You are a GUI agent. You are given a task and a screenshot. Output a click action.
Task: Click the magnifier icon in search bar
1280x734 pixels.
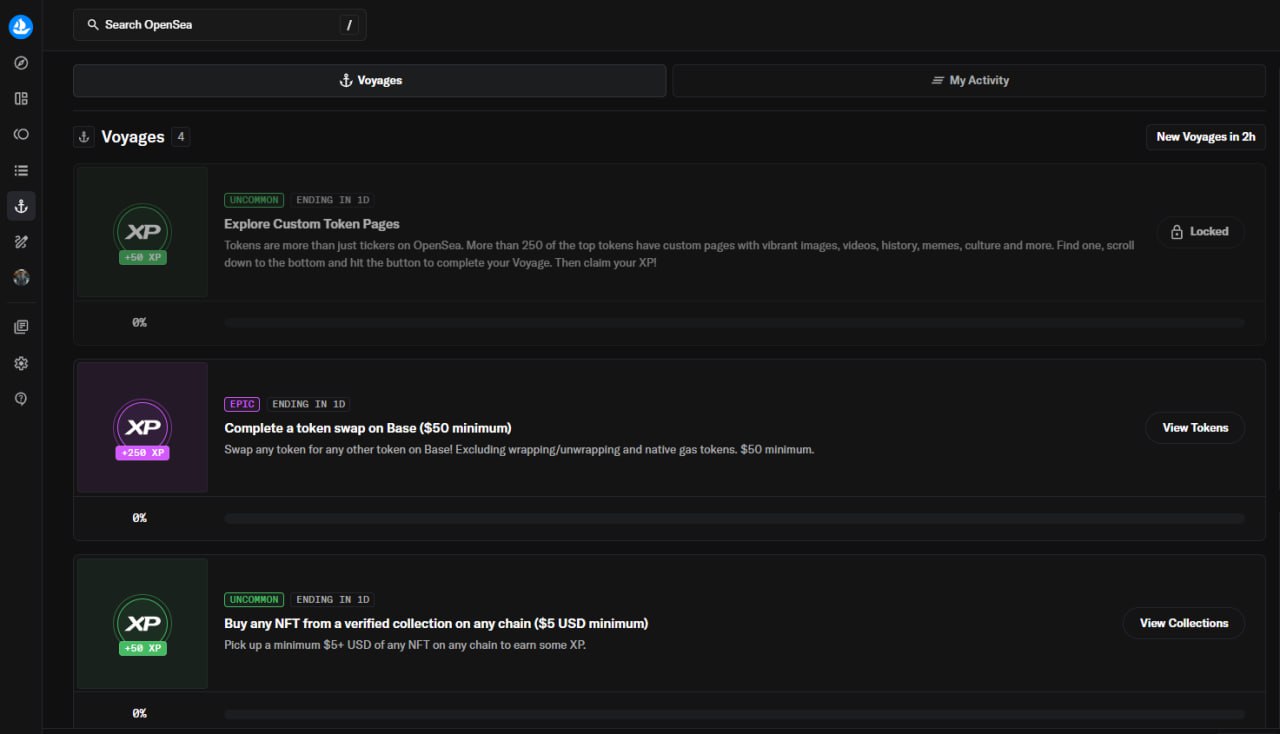93,25
